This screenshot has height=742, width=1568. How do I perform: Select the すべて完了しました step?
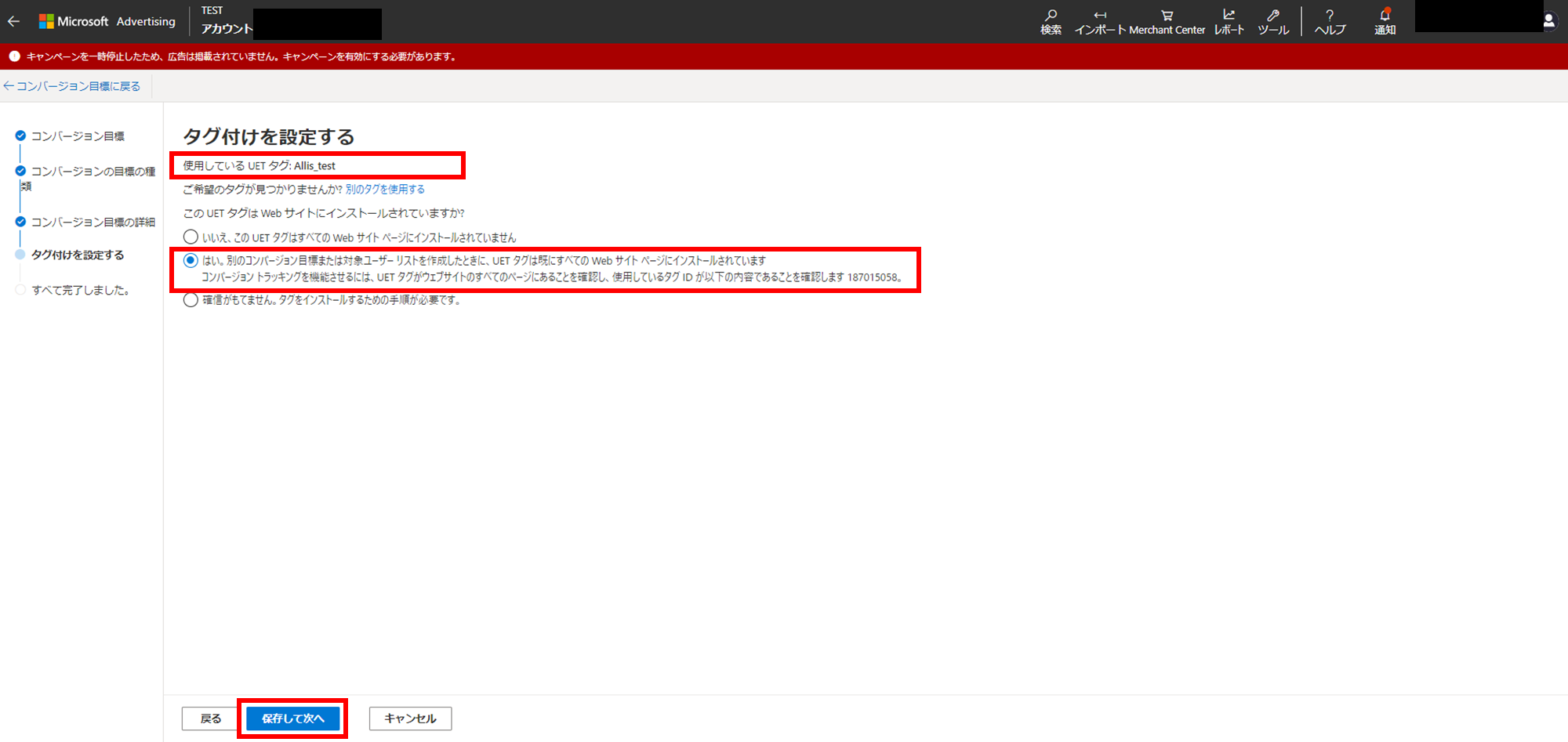click(73, 291)
